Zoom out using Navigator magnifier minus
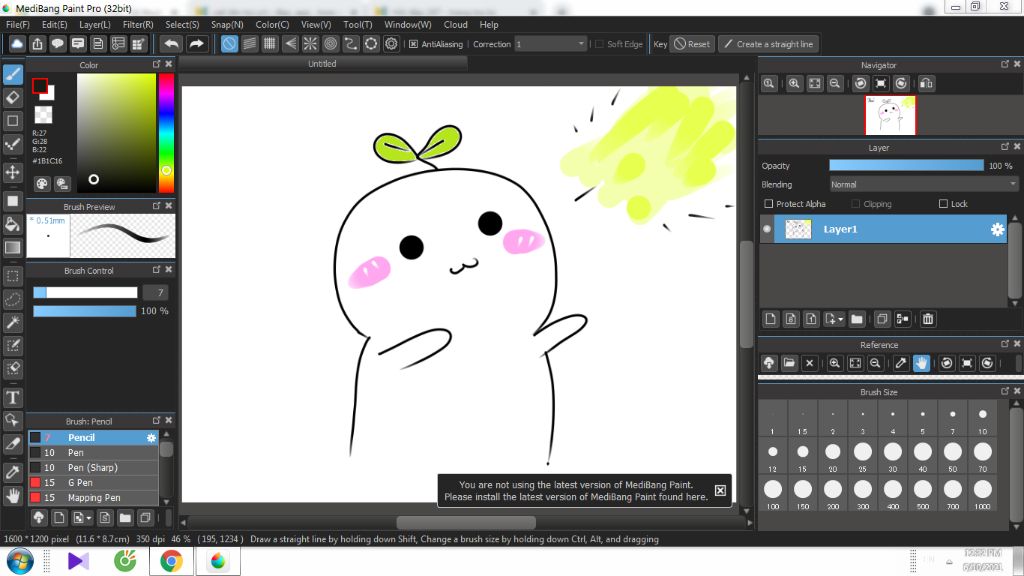1024x576 pixels. 835,84
